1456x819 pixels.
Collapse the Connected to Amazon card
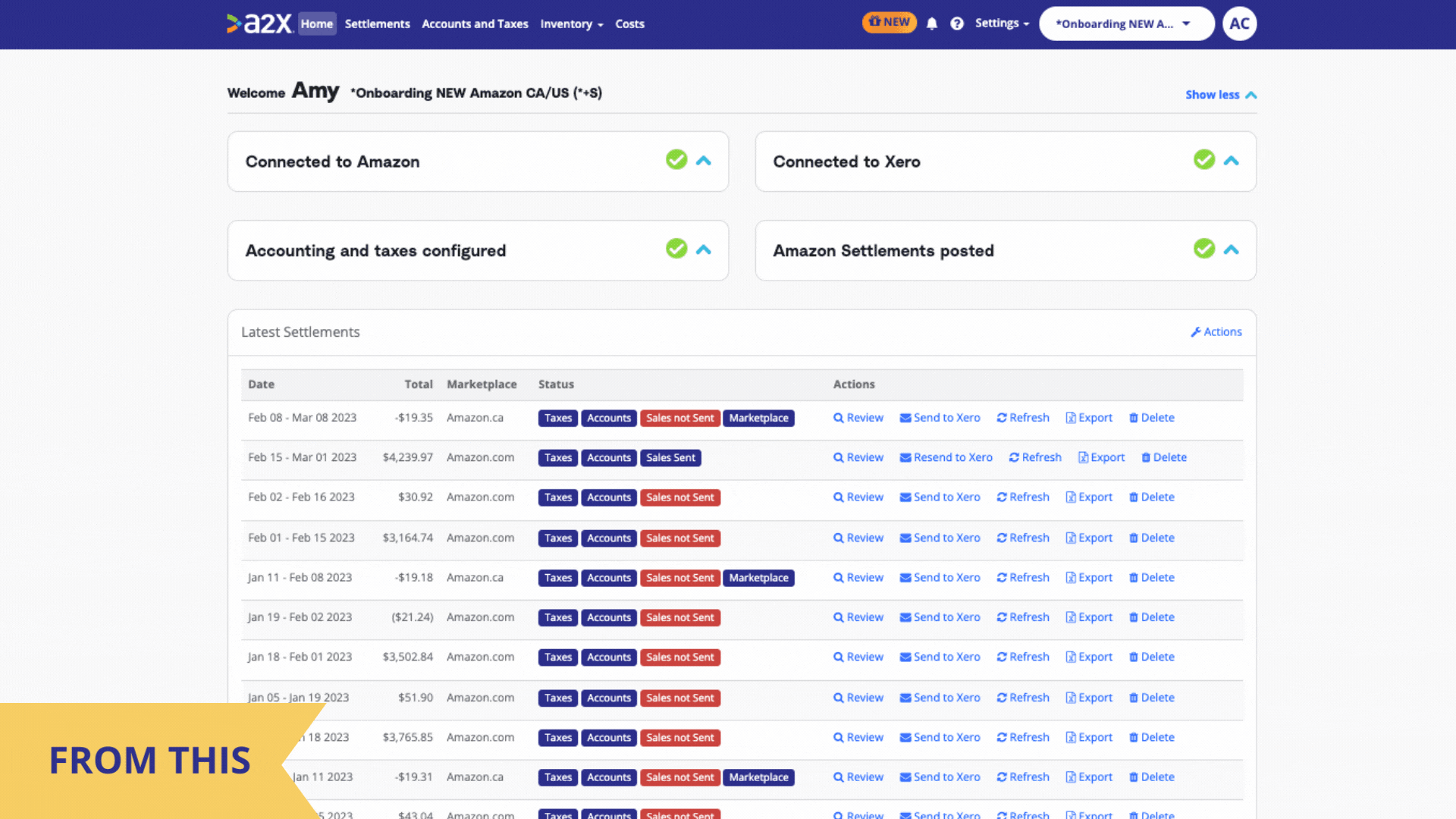pyautogui.click(x=704, y=161)
